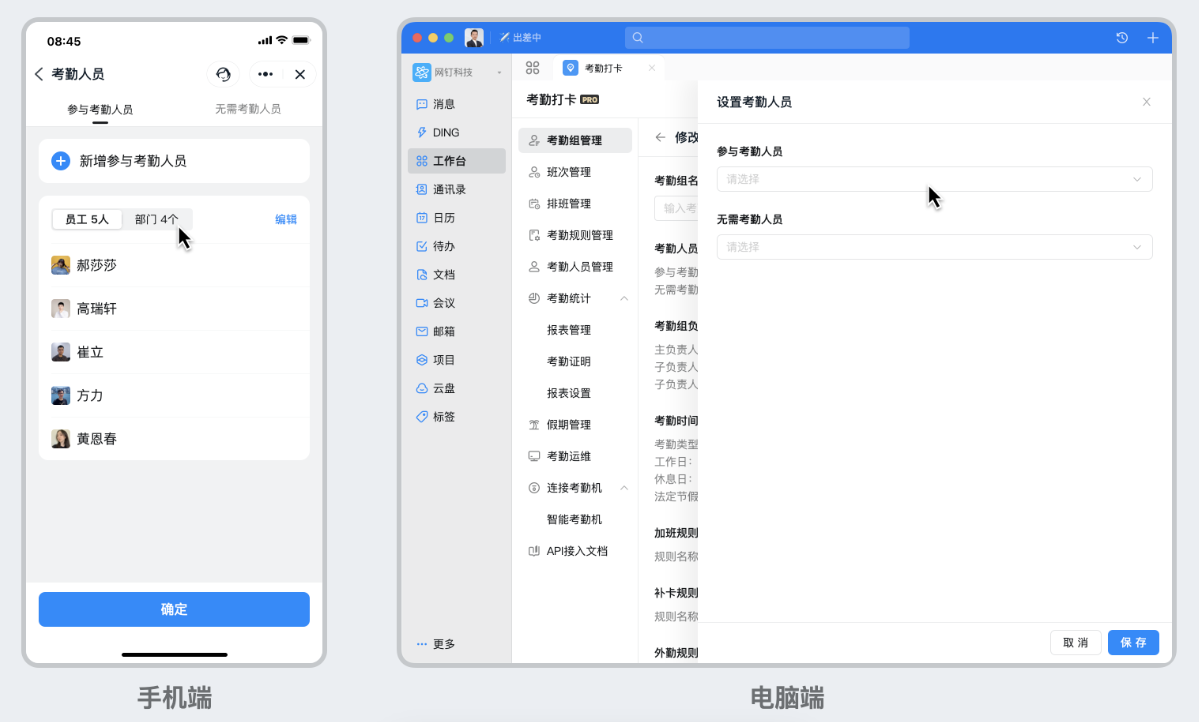This screenshot has height=722, width=1199.
Task: Open the customer service headset icon on mobile
Action: tap(223, 74)
